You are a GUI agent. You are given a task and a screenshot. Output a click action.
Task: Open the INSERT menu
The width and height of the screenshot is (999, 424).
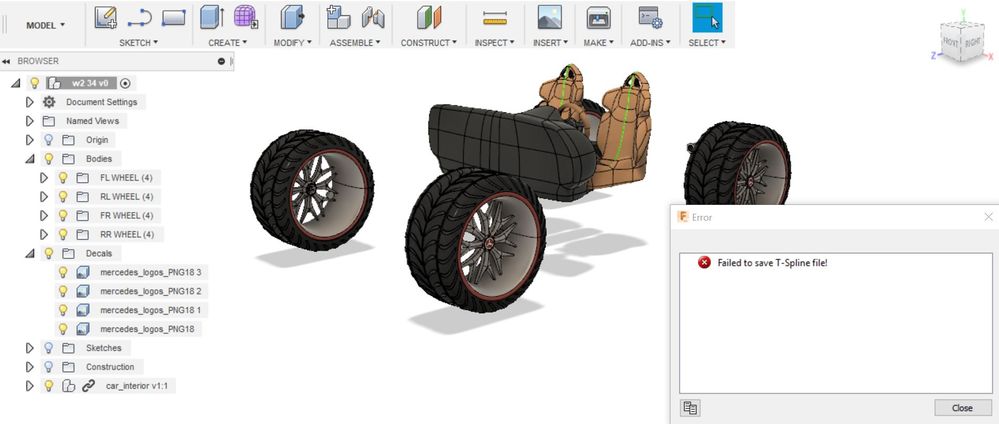click(x=549, y=43)
